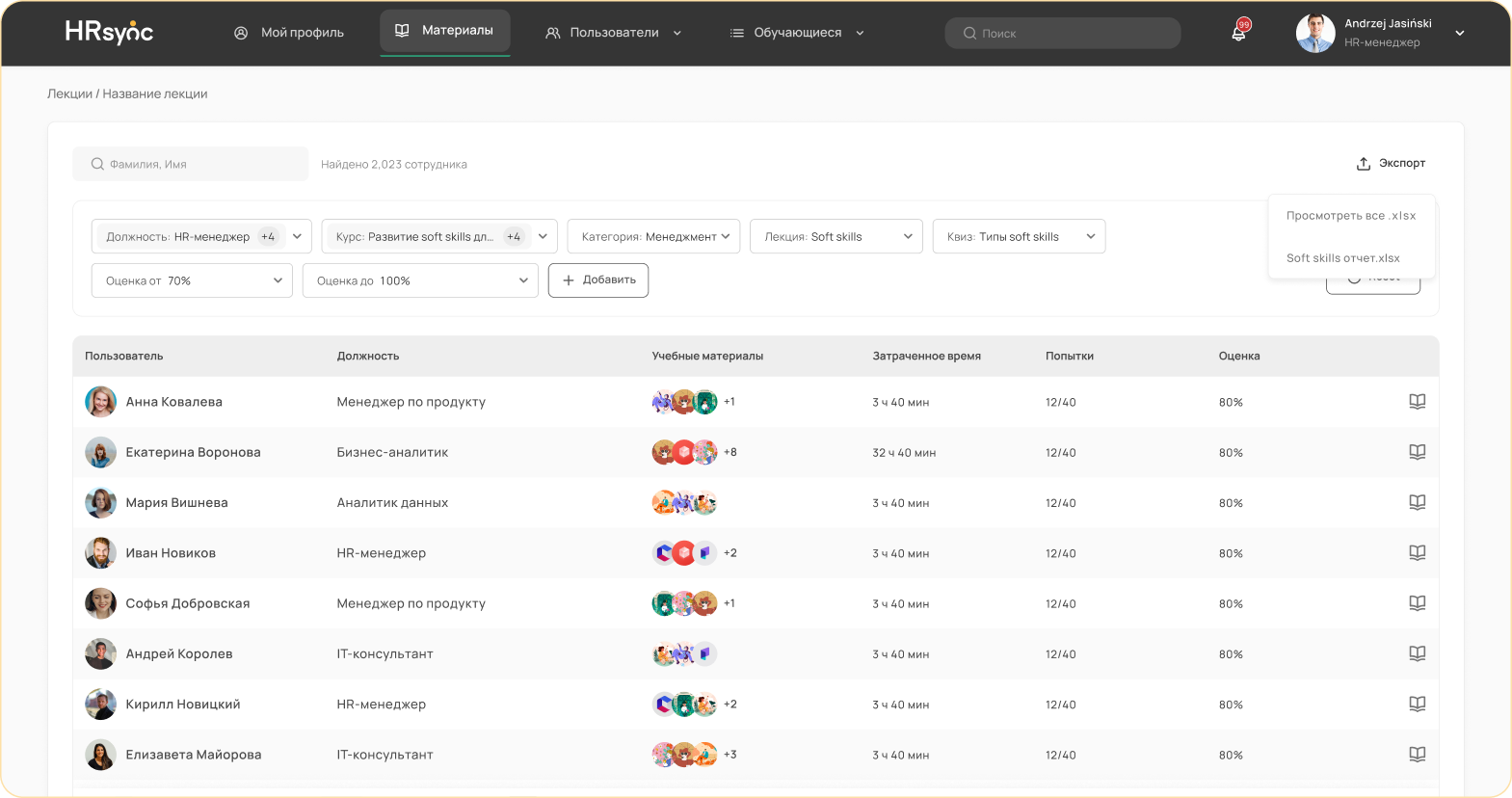Image resolution: width=1512 pixels, height=798 pixels.
Task: Select name Андрей Королев
Action: pos(179,653)
